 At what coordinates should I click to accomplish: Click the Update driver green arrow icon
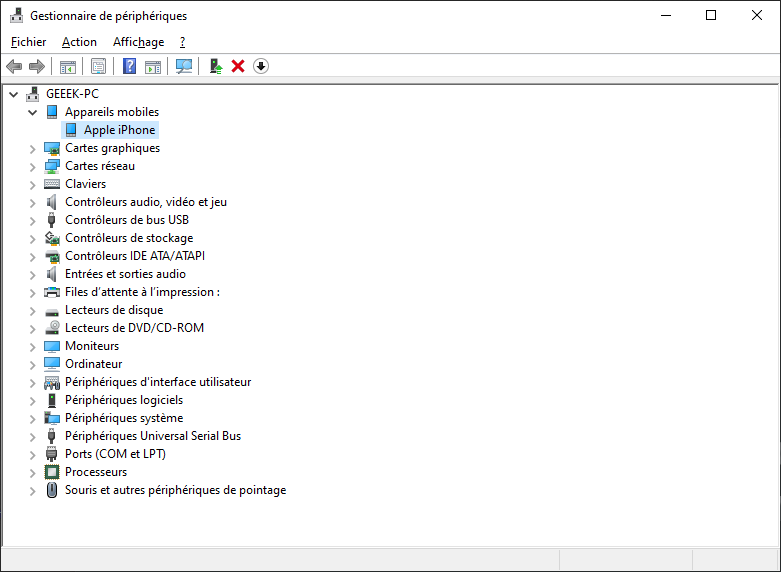click(x=215, y=66)
